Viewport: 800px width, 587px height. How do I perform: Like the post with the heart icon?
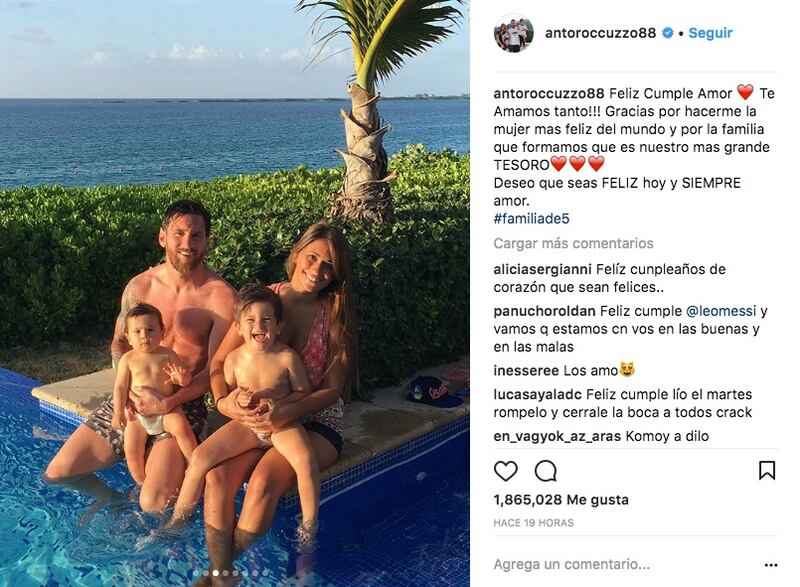click(506, 471)
